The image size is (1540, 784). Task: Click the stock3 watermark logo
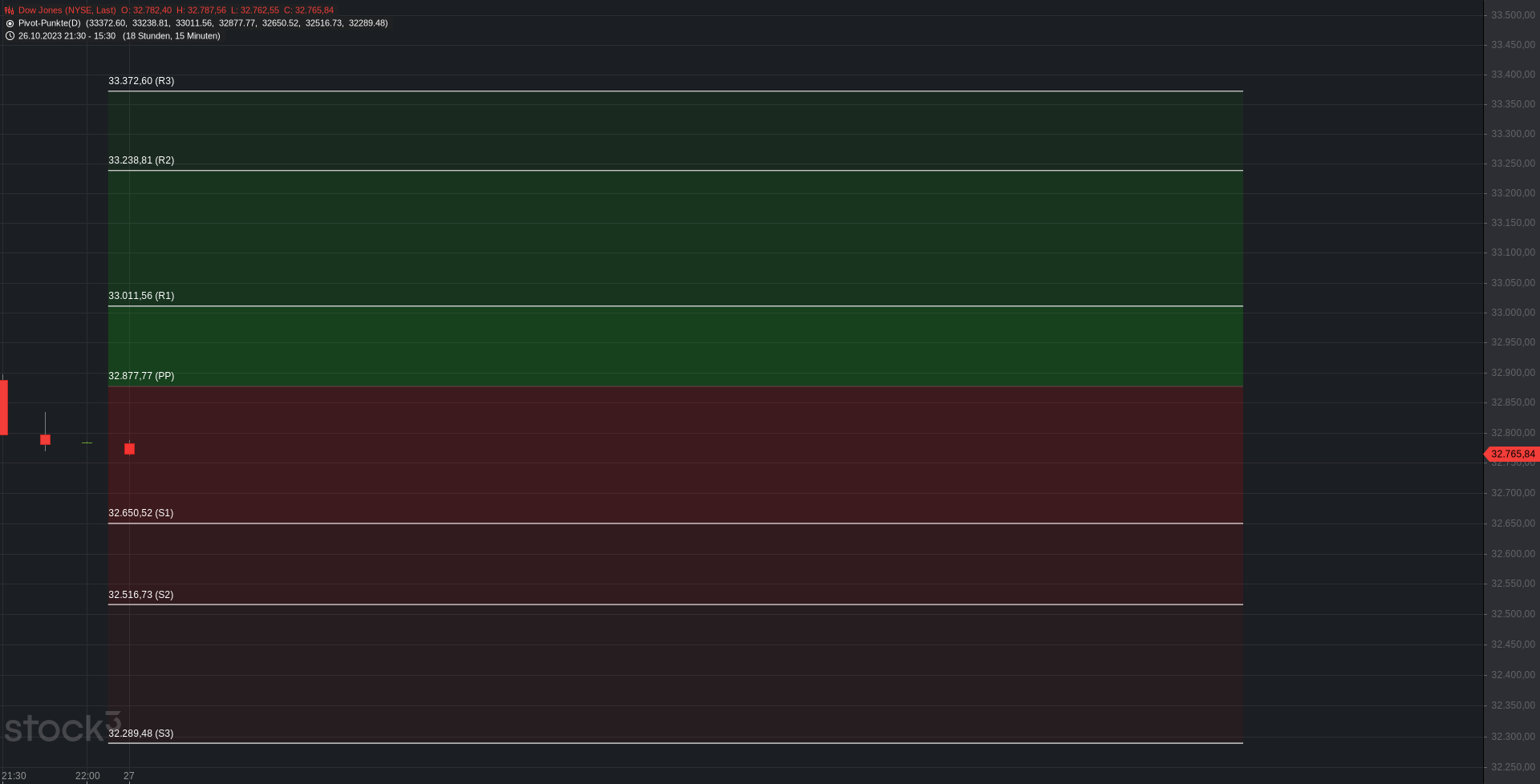[x=63, y=727]
